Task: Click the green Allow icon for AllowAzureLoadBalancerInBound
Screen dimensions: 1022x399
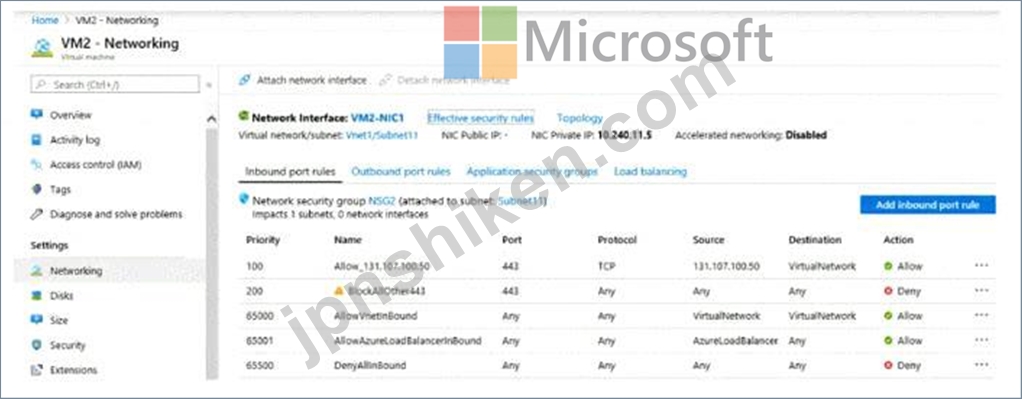Action: [x=888, y=341]
